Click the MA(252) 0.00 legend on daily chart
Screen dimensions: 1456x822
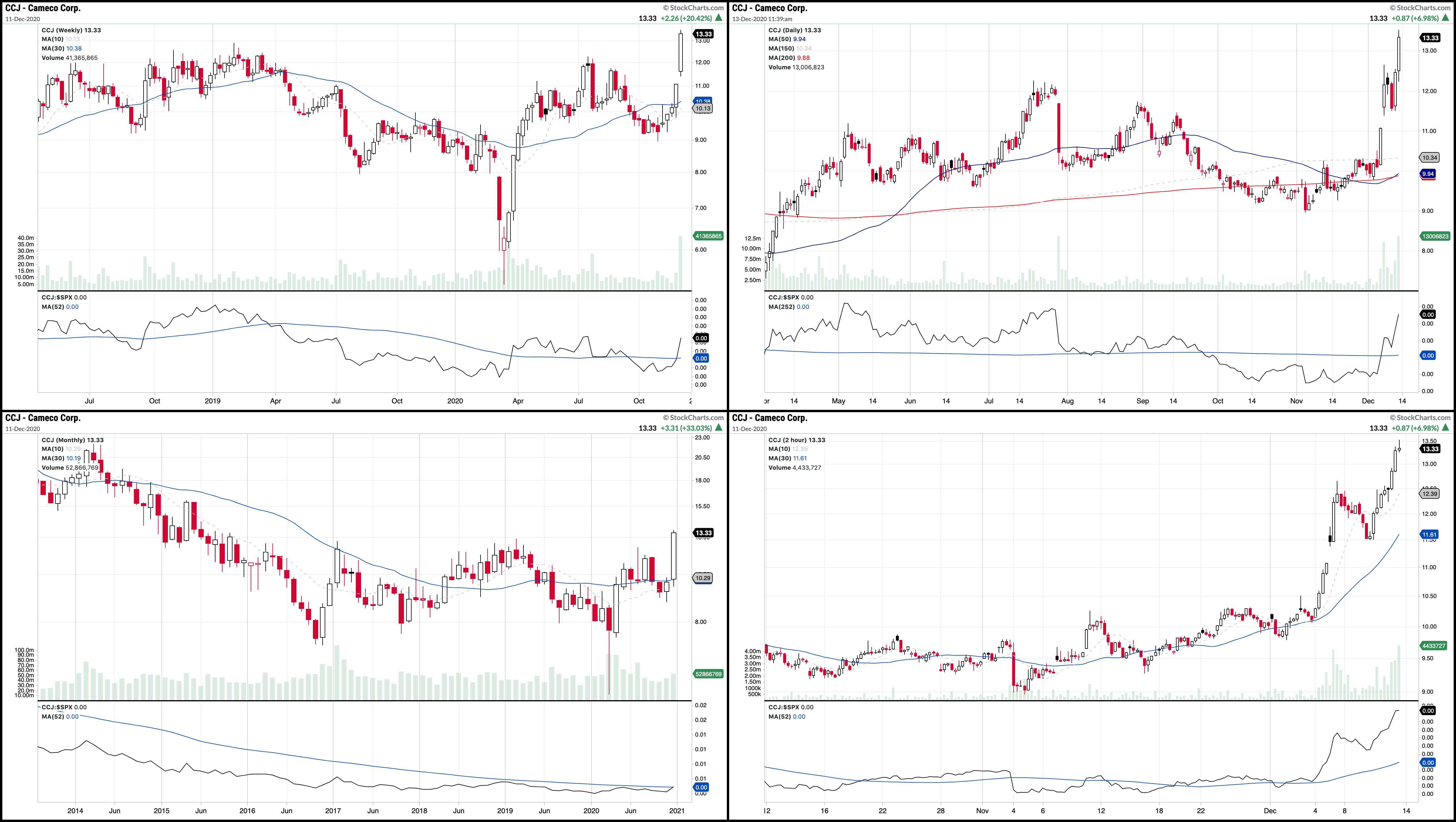click(x=788, y=307)
